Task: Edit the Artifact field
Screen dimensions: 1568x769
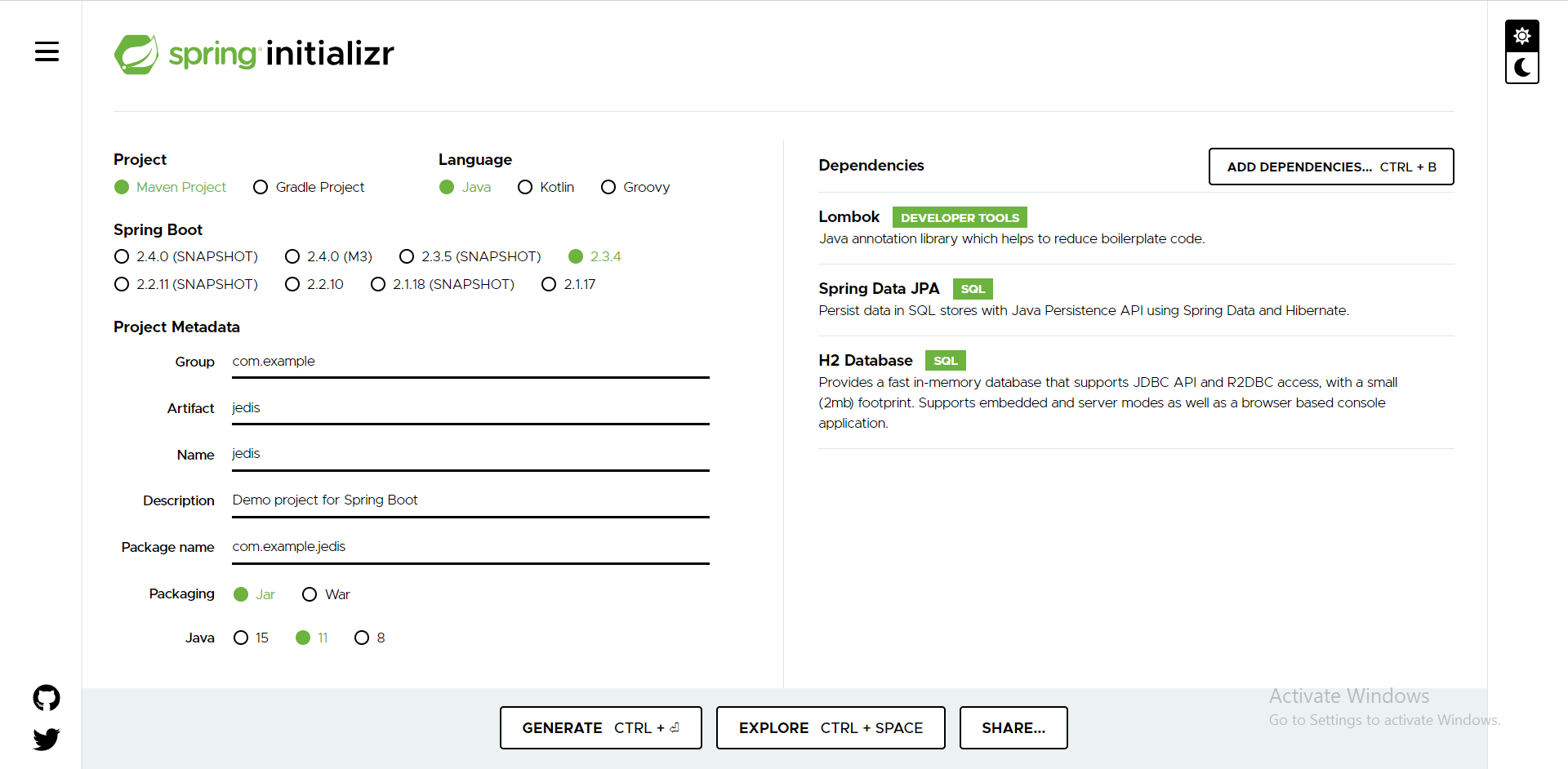Action: [470, 408]
